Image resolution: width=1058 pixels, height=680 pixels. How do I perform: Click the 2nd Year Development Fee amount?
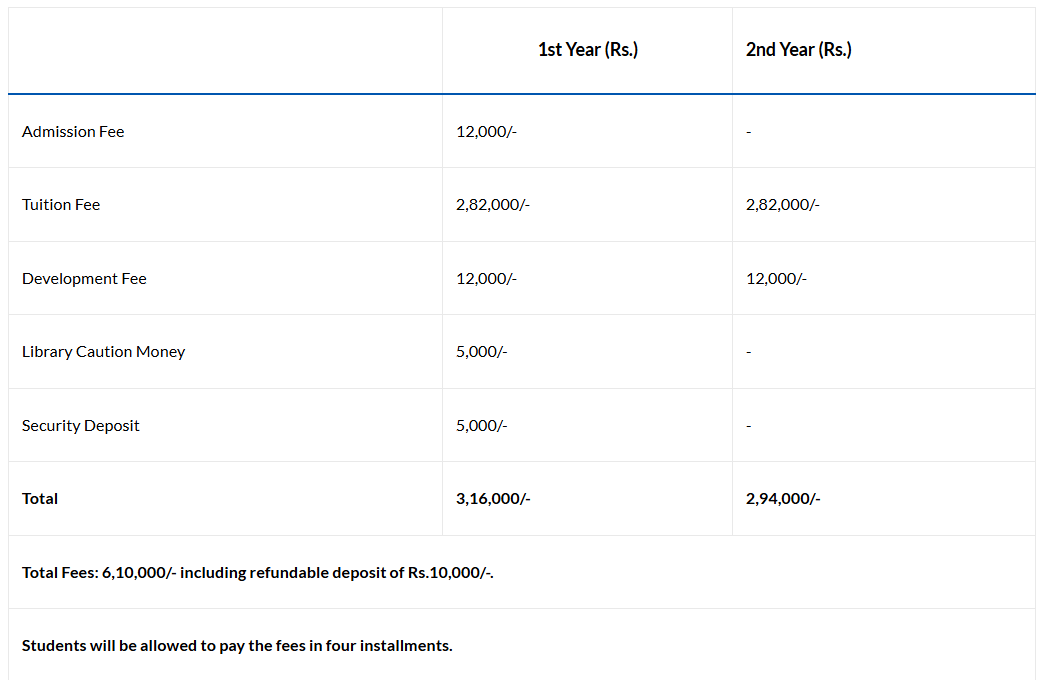click(x=776, y=279)
